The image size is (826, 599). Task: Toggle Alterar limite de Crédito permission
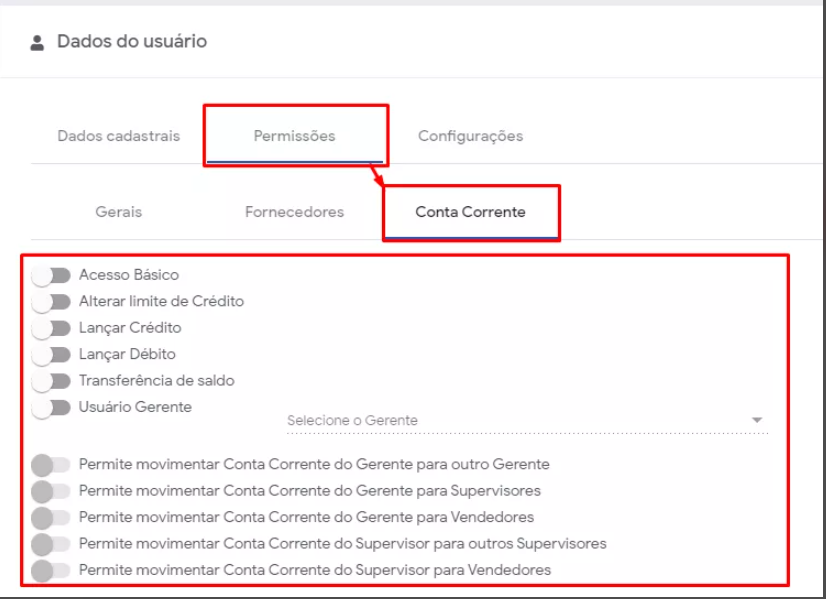(x=51, y=301)
